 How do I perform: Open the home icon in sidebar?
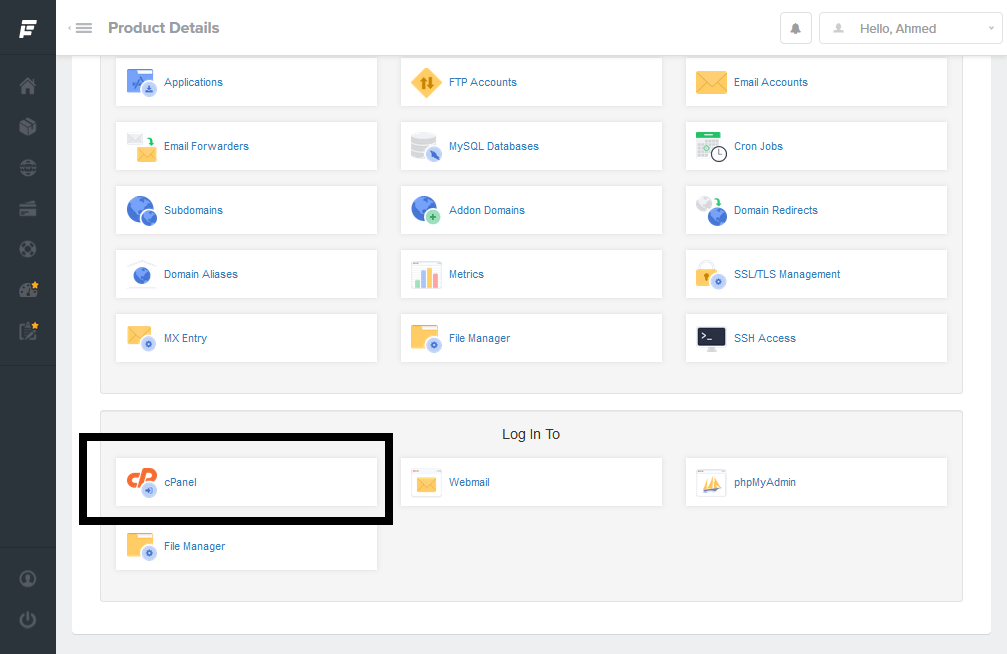point(28,85)
